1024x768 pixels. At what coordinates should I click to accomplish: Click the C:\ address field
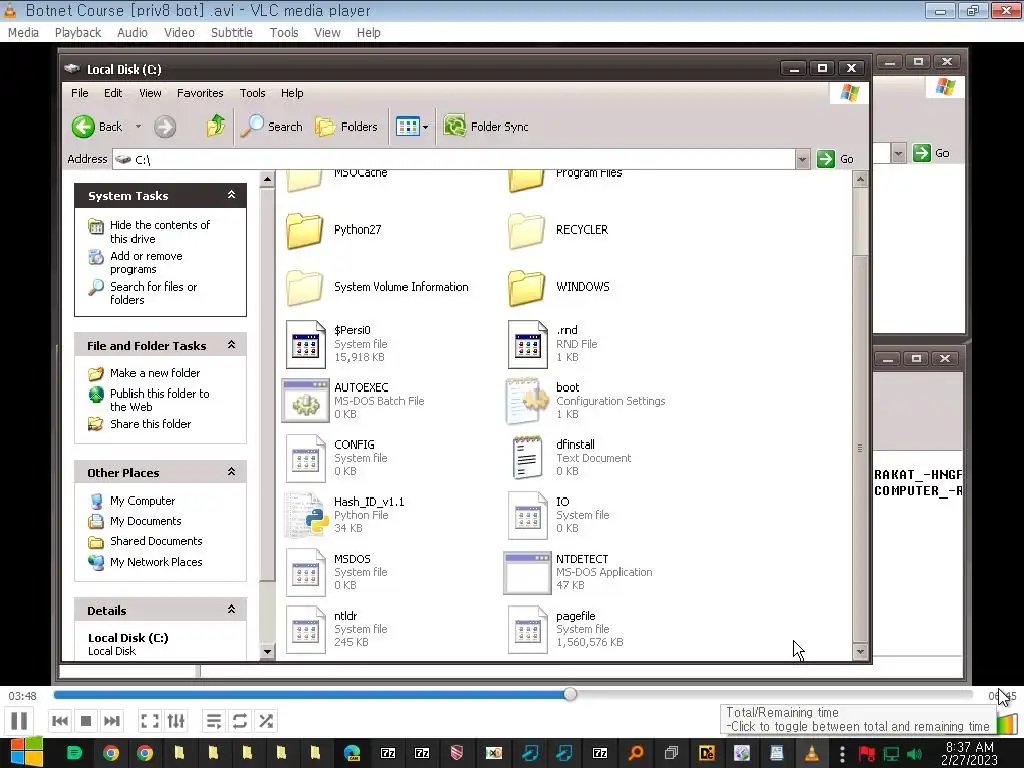coord(454,159)
